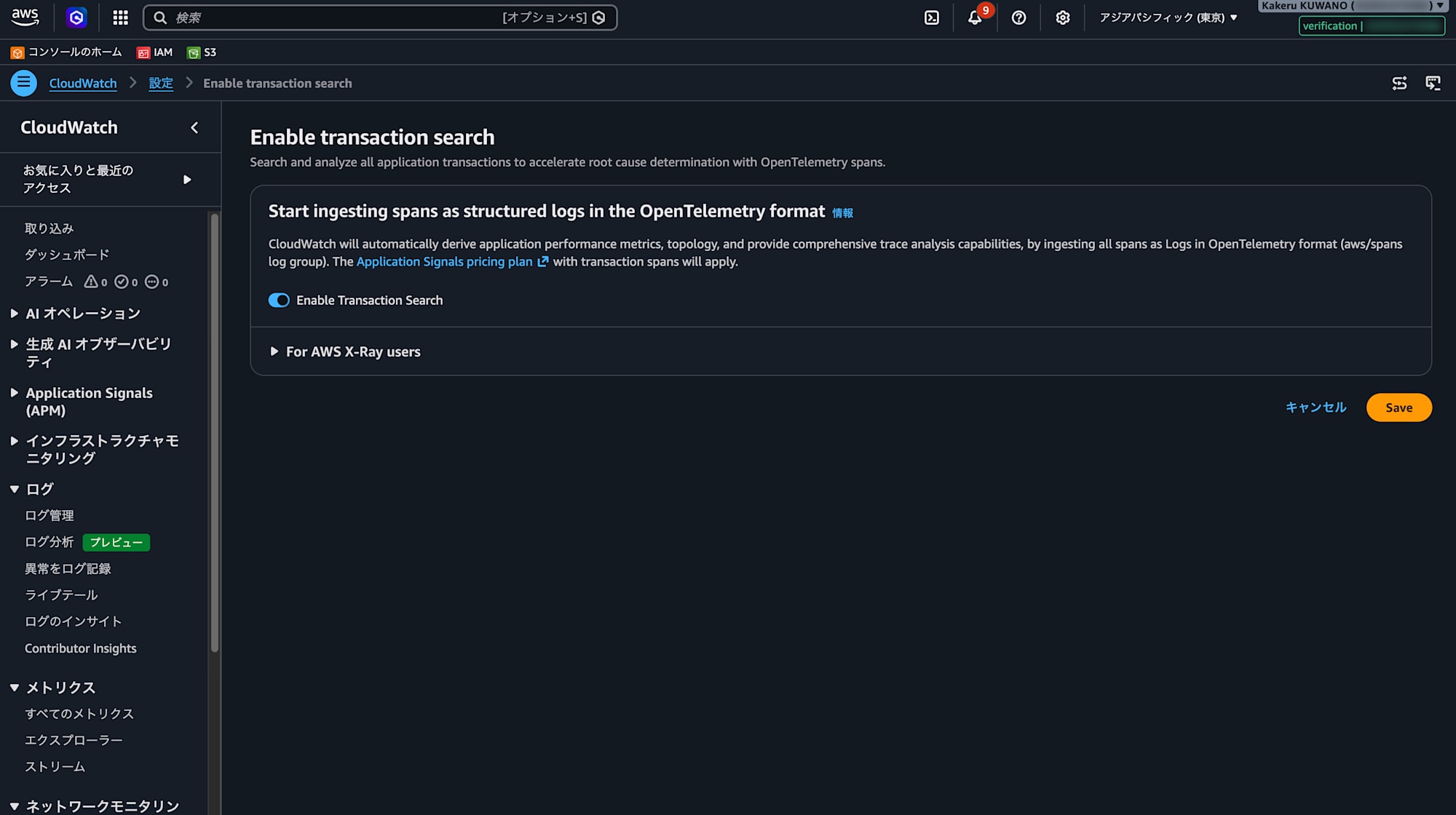1456x815 pixels.
Task: Open ログのインサイト in sidebar
Action: point(74,621)
